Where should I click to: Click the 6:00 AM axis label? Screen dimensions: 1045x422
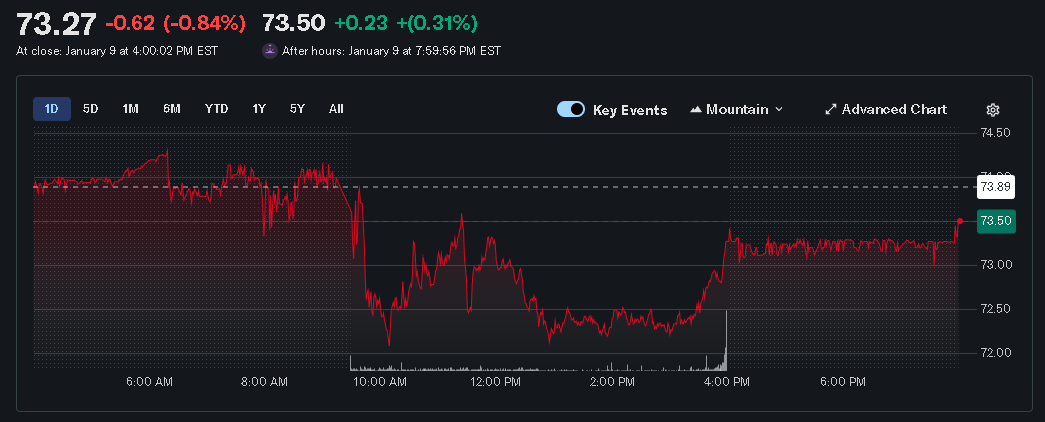tap(149, 382)
